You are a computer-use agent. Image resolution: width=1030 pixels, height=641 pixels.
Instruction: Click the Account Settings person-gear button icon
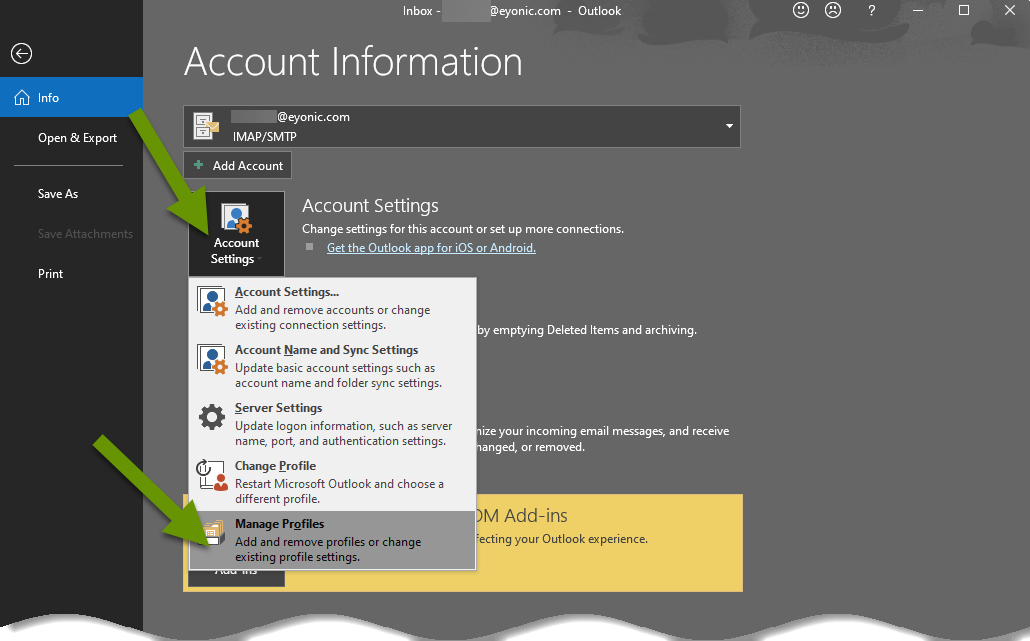[236, 218]
